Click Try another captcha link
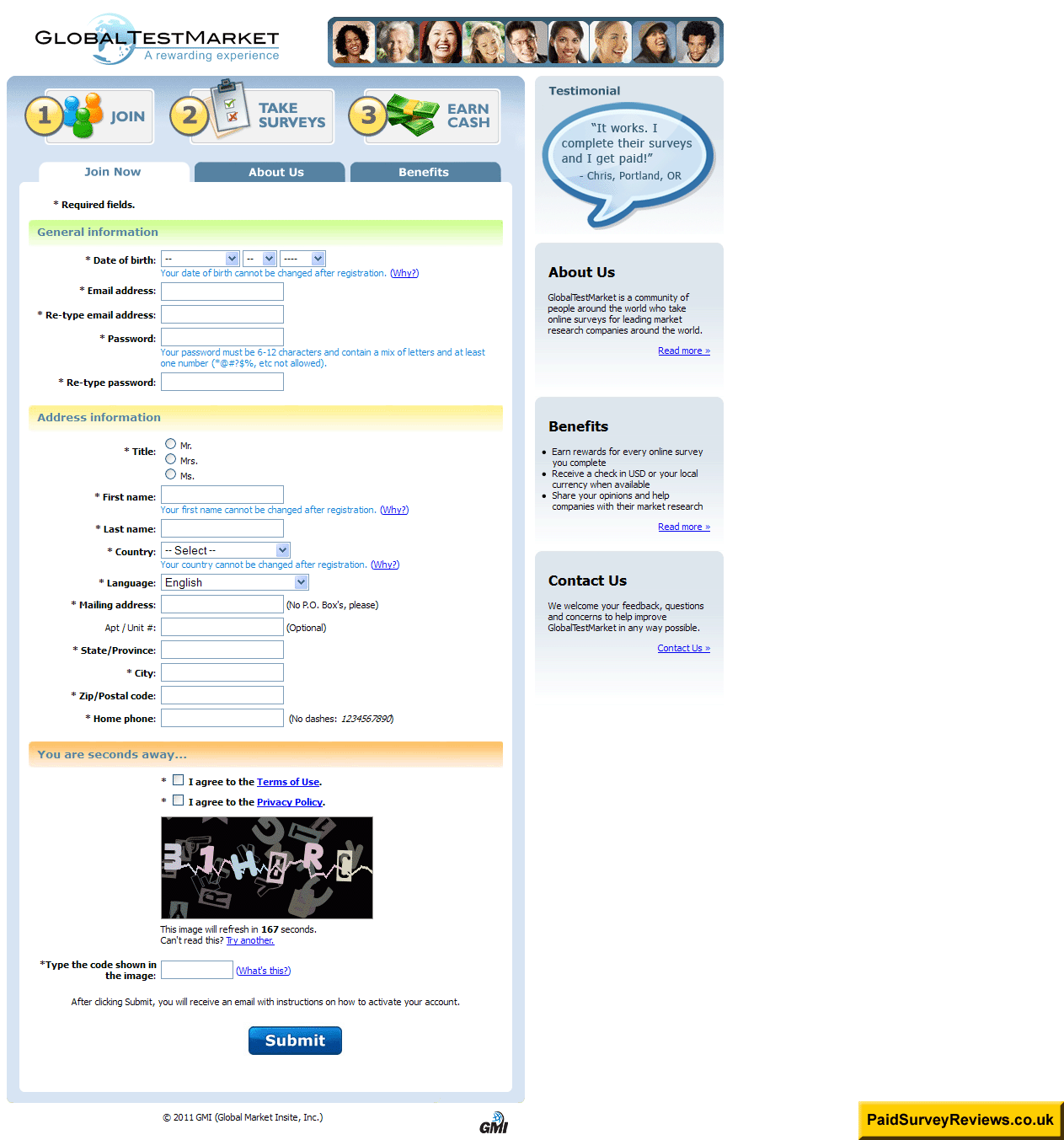This screenshot has width=1064, height=1140. pos(250,940)
